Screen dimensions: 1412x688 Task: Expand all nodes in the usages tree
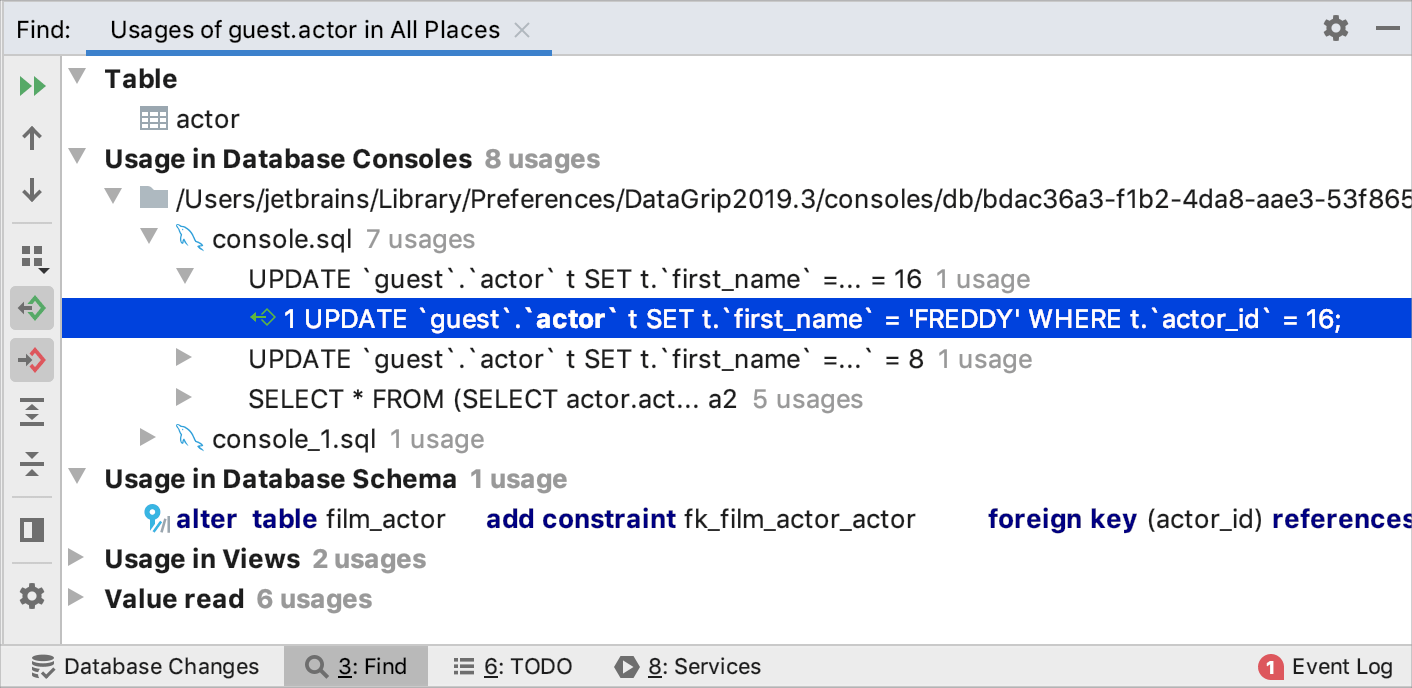[x=32, y=412]
